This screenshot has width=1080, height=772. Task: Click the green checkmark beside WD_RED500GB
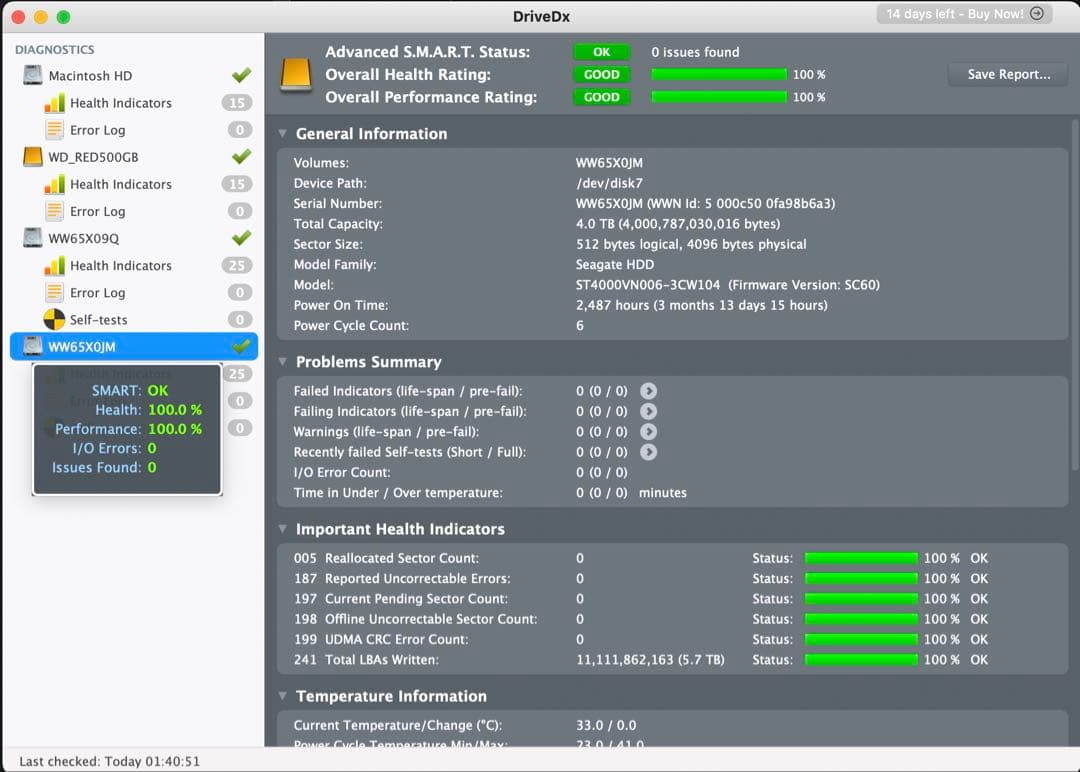coord(241,156)
